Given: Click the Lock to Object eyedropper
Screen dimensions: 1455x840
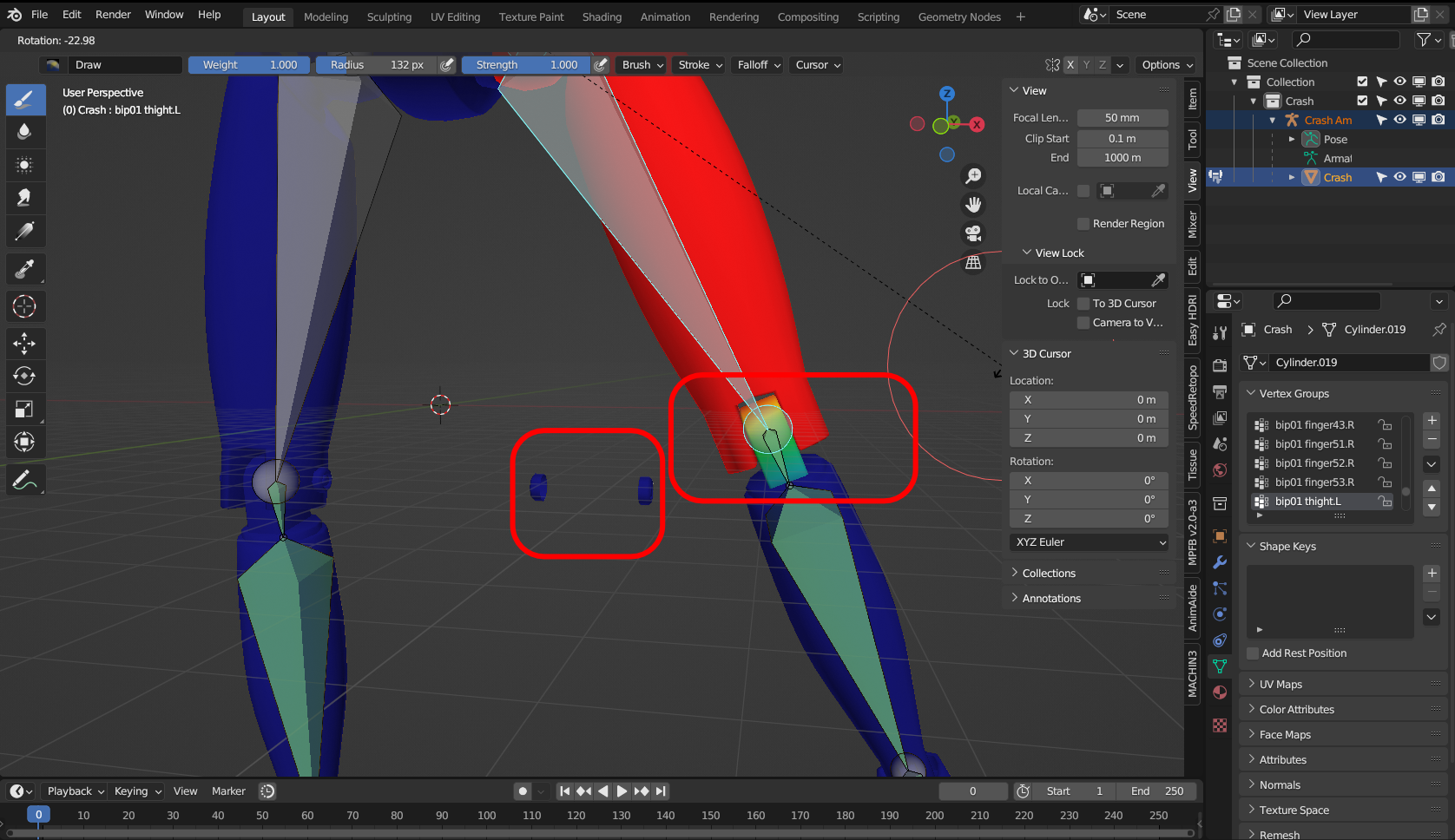Looking at the screenshot, I should click(x=1158, y=280).
